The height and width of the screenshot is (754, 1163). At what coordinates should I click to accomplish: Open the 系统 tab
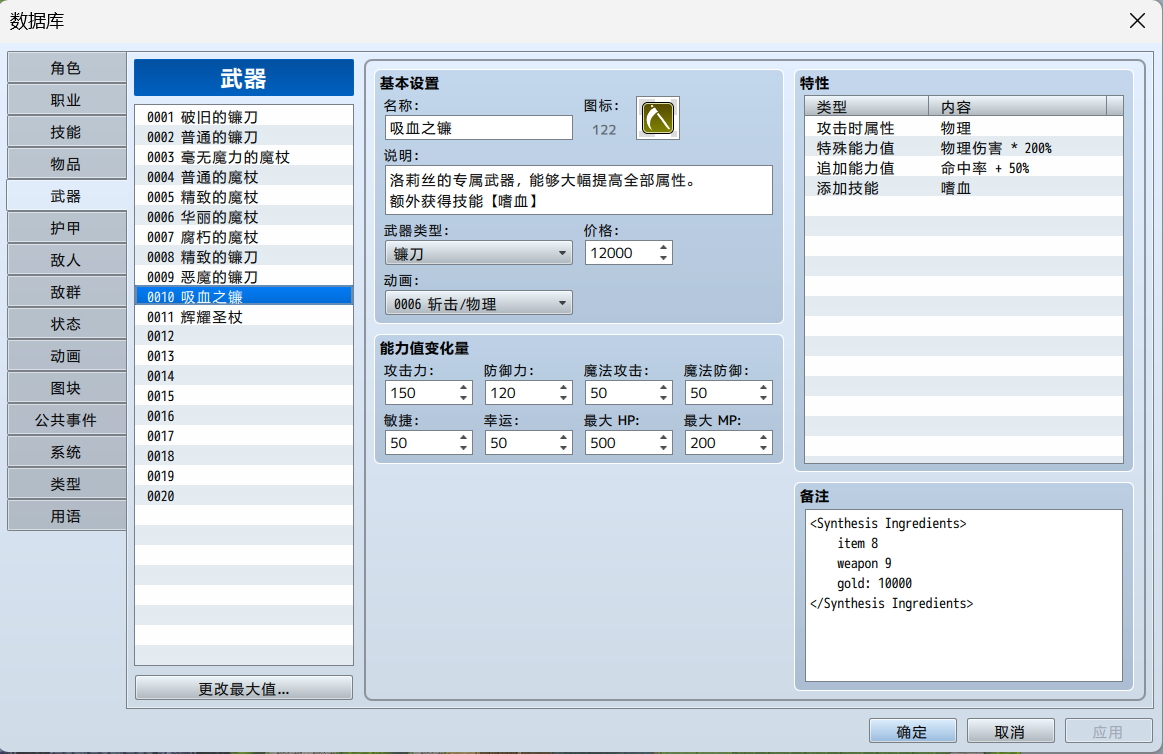(x=66, y=452)
